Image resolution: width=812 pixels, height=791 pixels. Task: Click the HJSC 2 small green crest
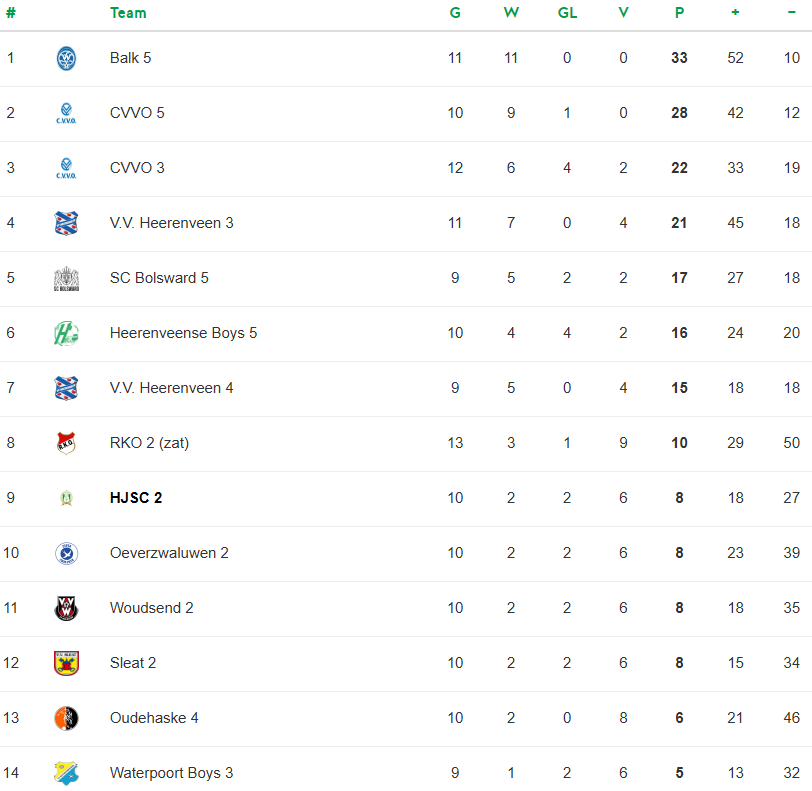point(66,498)
